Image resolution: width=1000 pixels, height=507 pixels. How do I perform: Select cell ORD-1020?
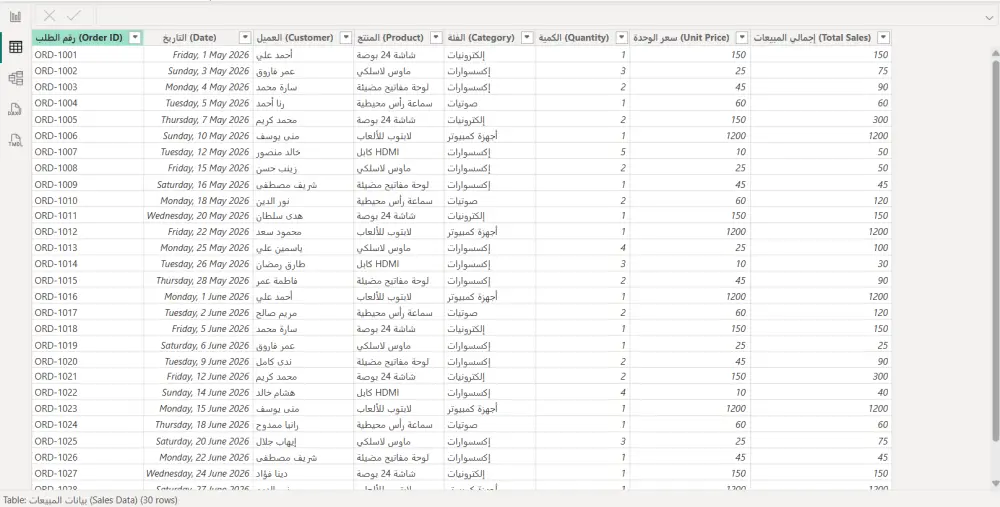(87, 361)
